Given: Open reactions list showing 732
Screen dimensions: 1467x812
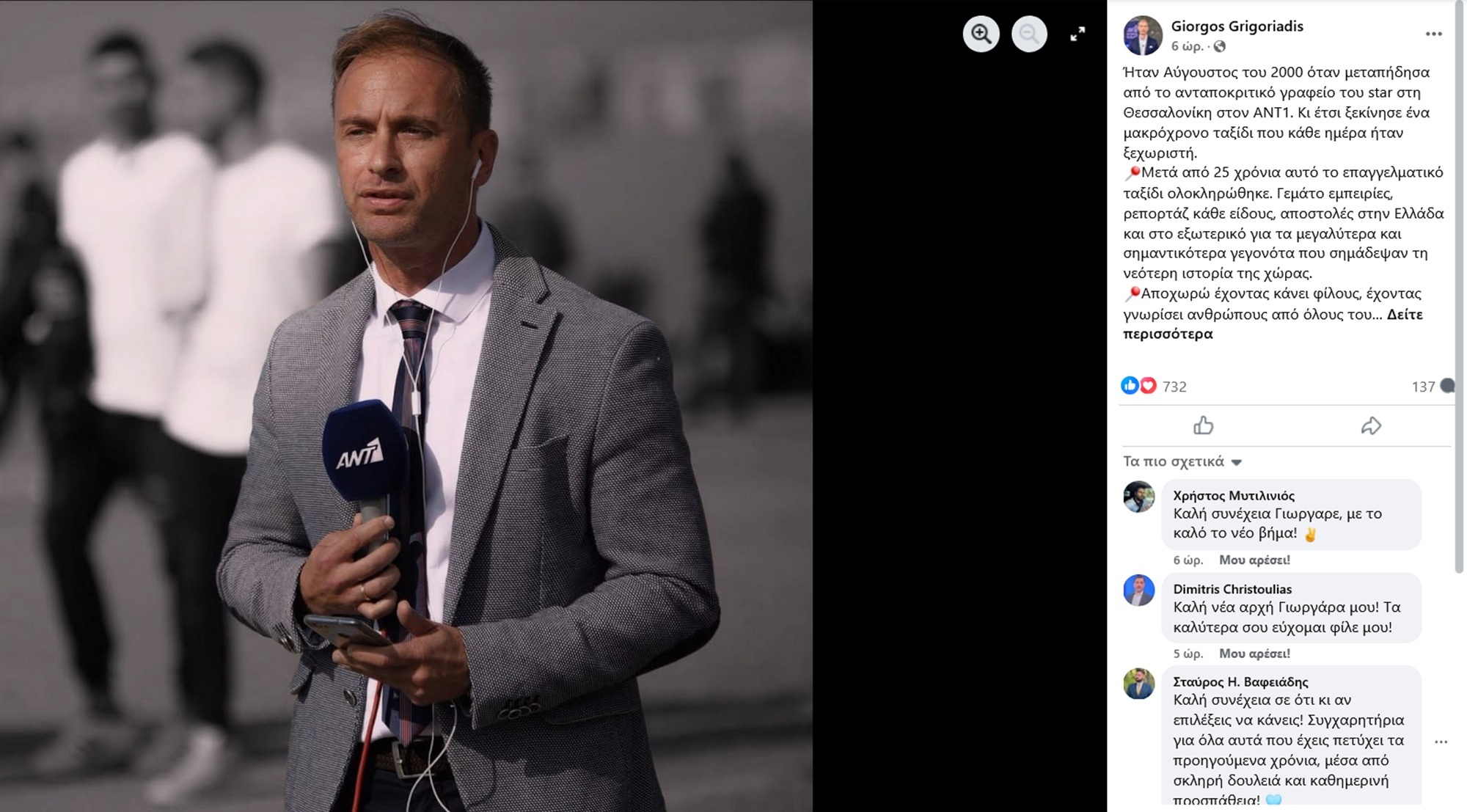Looking at the screenshot, I should tap(1154, 386).
